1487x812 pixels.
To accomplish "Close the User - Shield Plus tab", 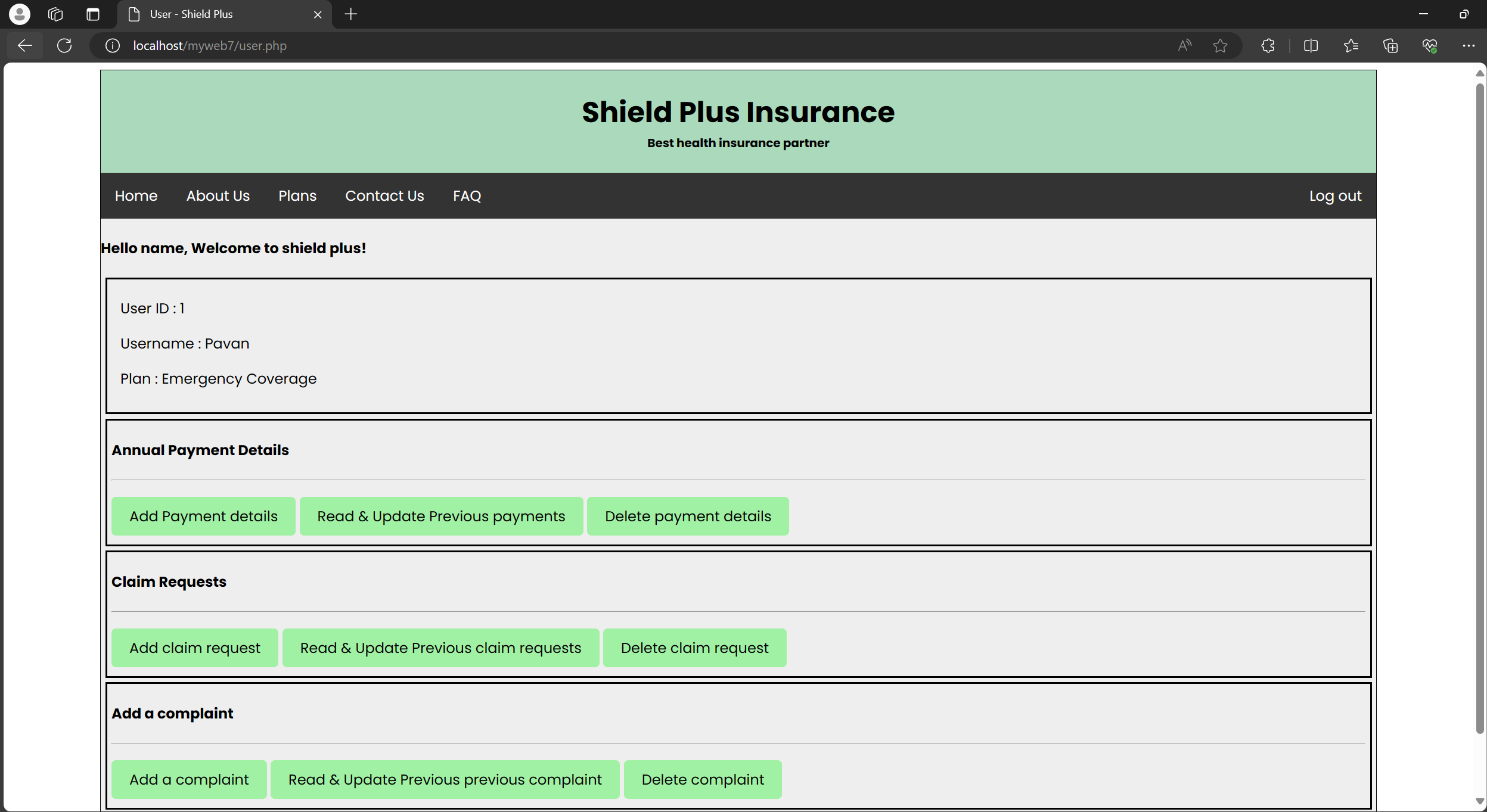I will tap(318, 14).
